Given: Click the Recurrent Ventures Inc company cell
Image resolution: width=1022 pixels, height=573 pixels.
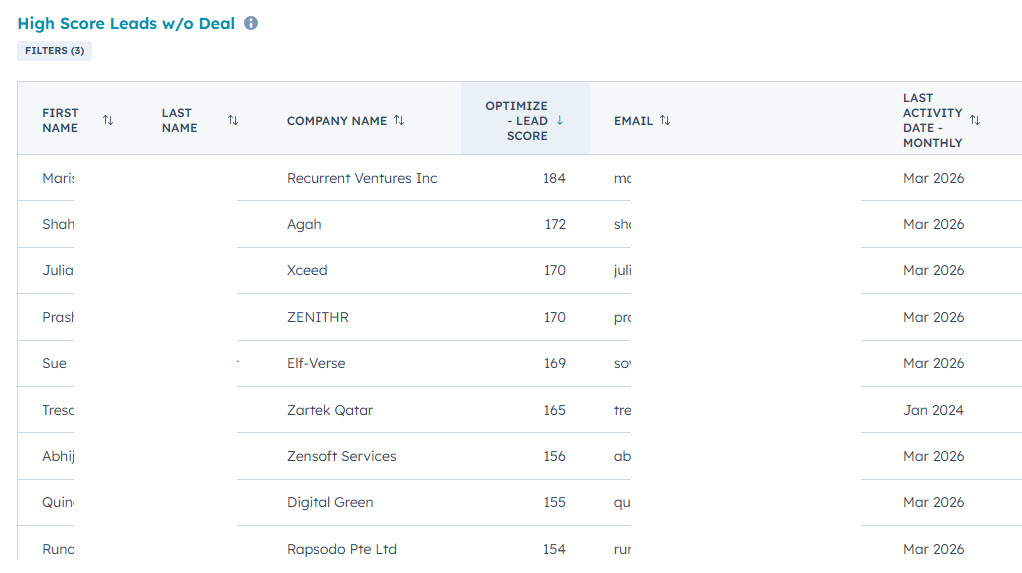Looking at the screenshot, I should click(x=362, y=178).
